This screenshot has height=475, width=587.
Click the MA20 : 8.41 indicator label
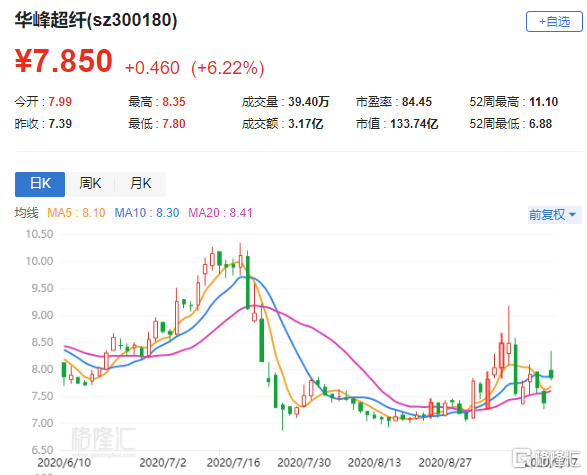pos(220,213)
